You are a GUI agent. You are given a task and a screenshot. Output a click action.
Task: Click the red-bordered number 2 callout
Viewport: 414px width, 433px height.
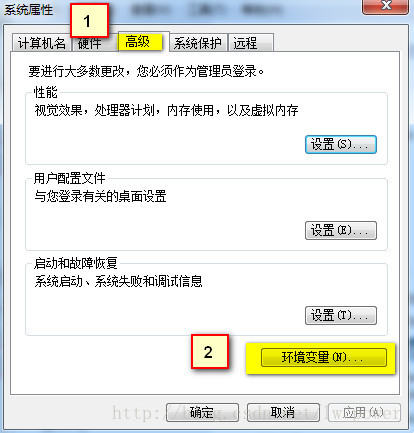coord(210,352)
